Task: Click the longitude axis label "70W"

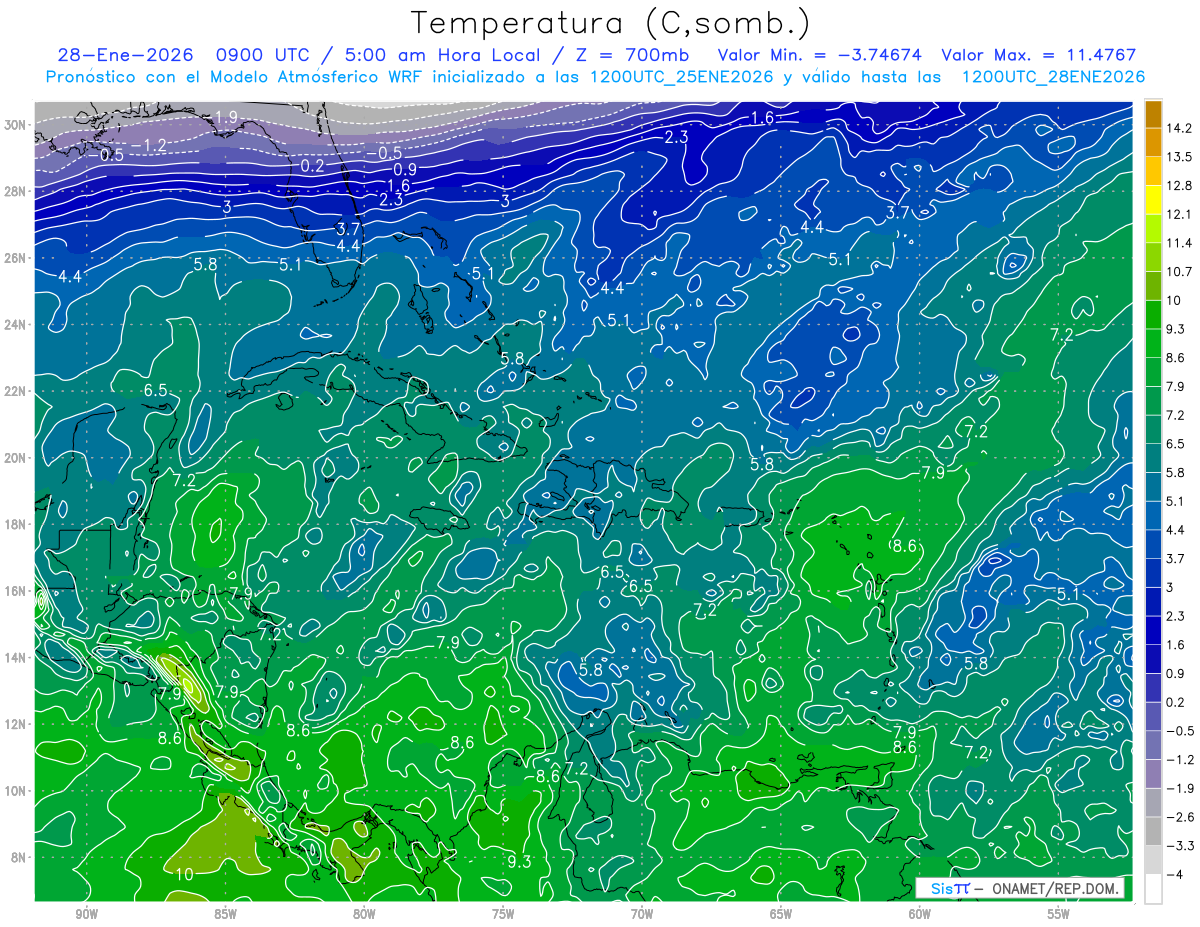Action: [642, 914]
